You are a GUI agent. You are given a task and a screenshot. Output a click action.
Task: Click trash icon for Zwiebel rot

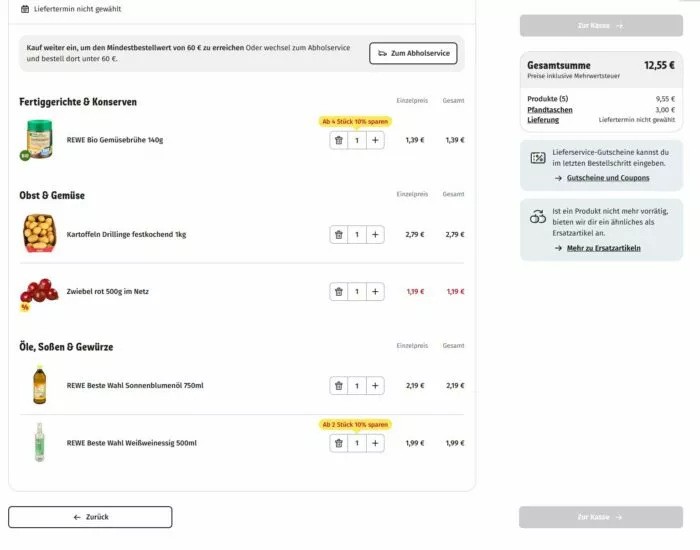click(338, 292)
